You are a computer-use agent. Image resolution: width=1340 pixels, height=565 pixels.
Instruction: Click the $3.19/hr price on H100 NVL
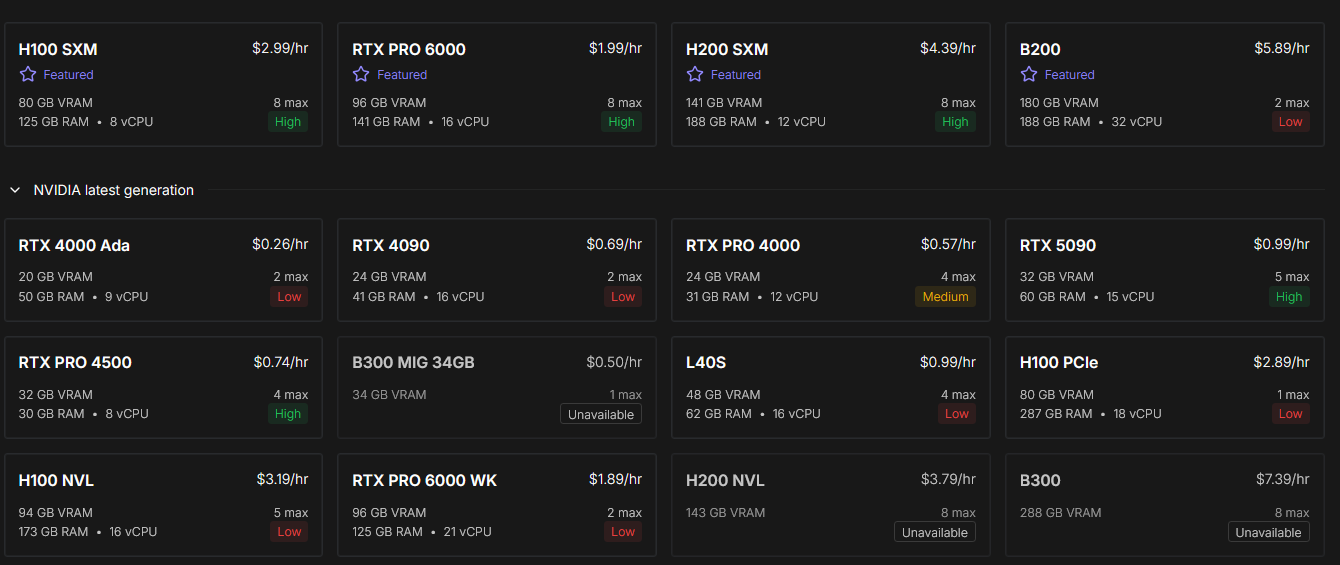[x=282, y=479]
